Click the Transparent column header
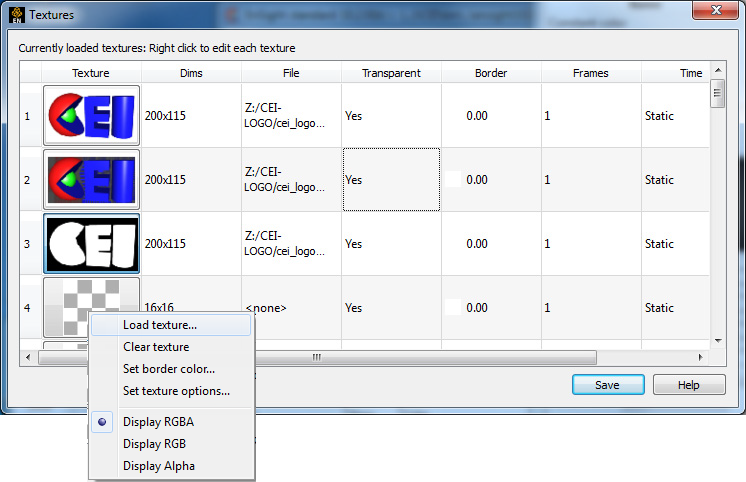 [x=391, y=73]
